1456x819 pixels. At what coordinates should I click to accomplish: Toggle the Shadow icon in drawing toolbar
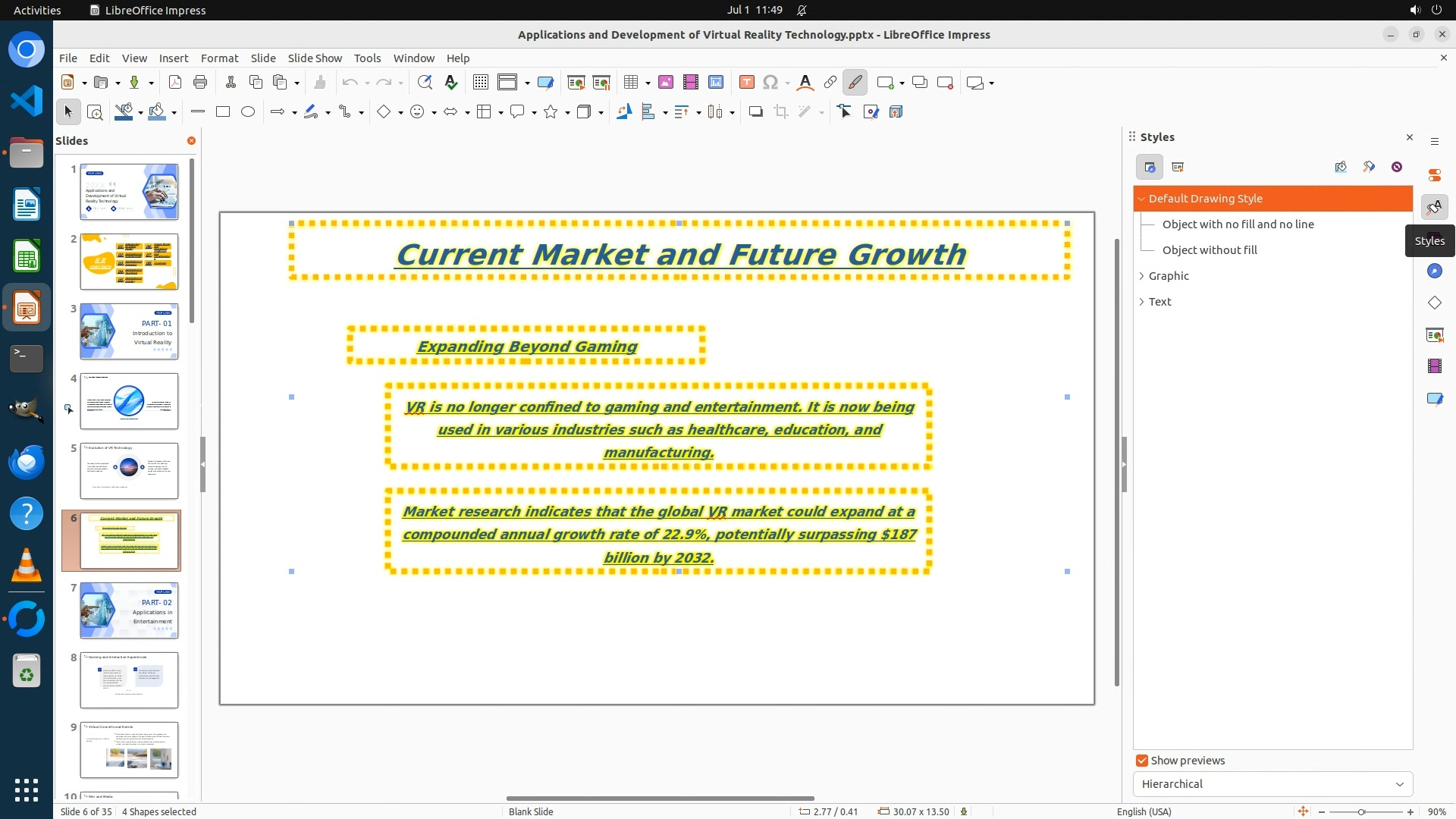pyautogui.click(x=755, y=112)
